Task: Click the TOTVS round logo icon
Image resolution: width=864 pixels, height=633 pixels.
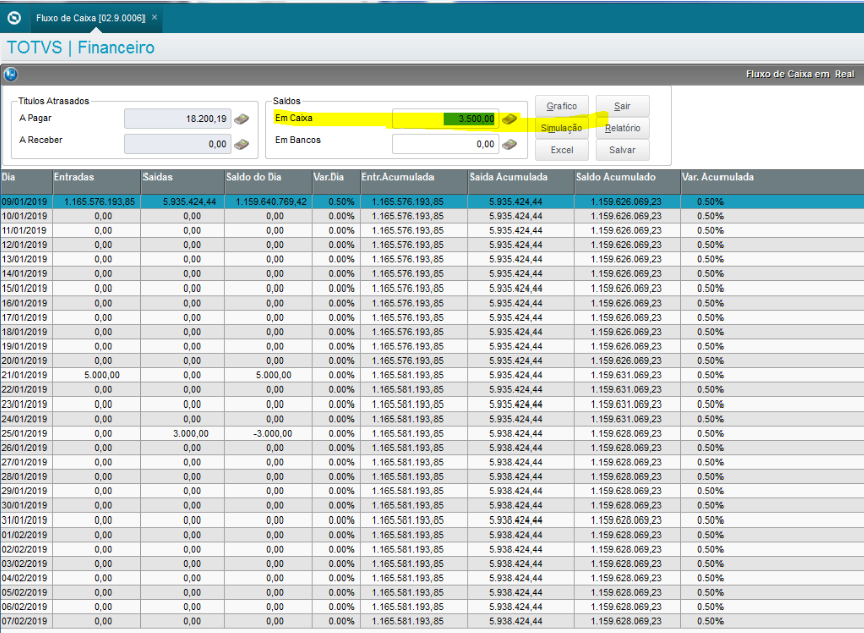Action: click(14, 18)
